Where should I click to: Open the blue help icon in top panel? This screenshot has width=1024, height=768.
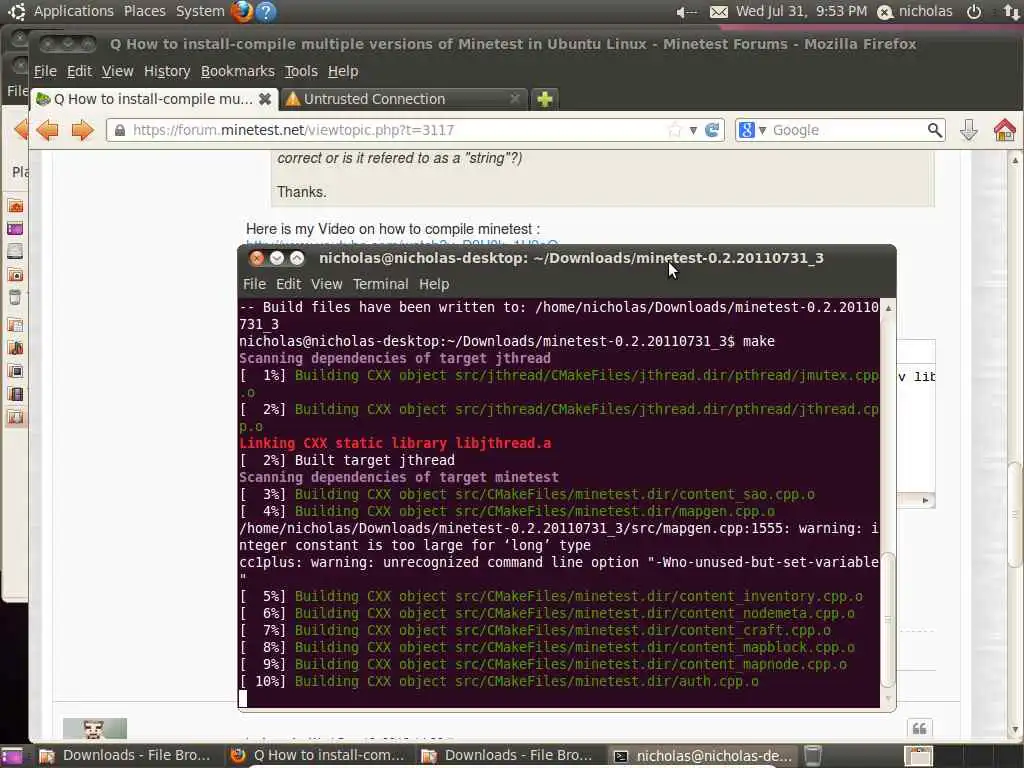point(266,11)
